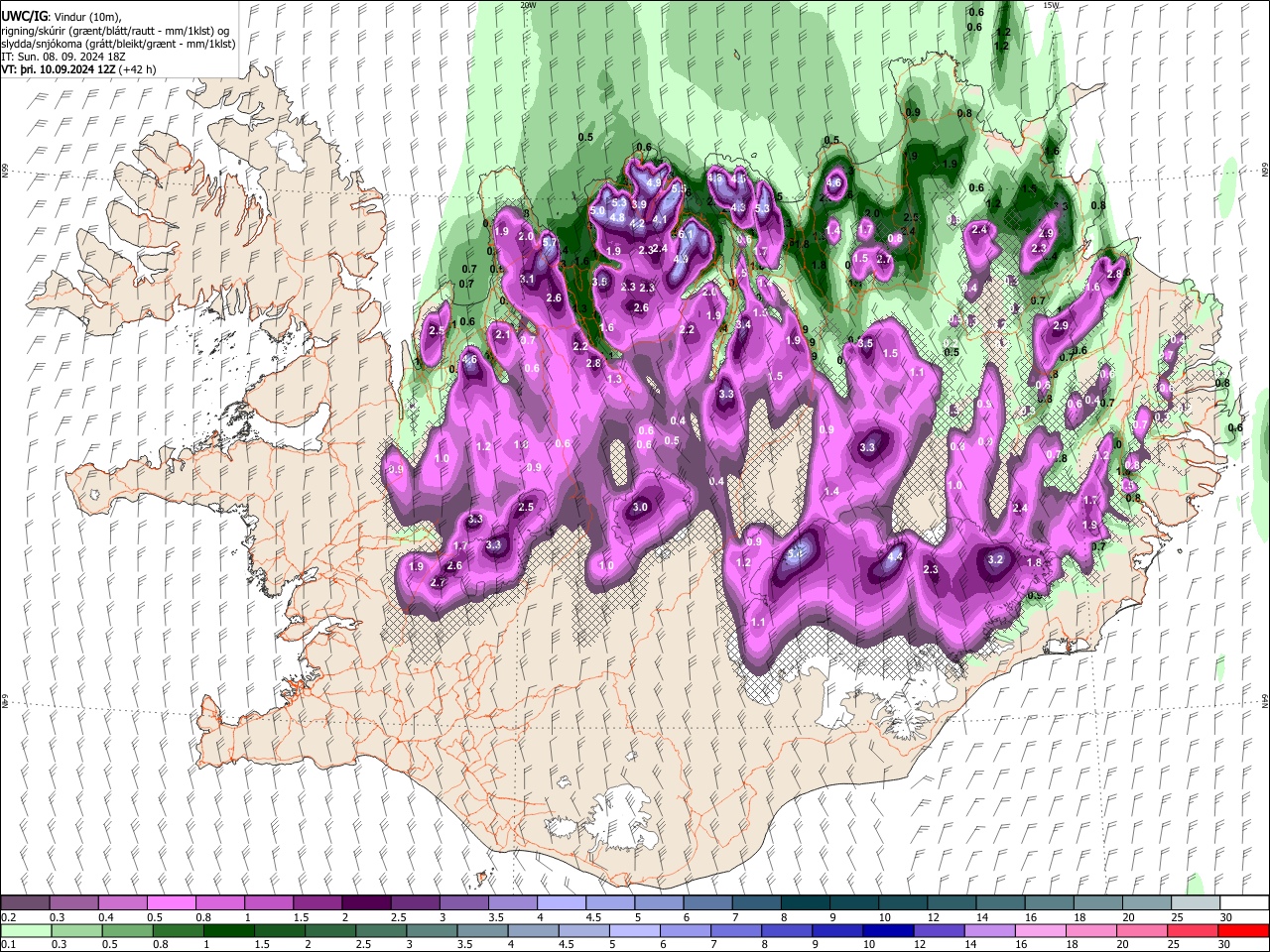Select the grey-green rain swatch between 3 and 3.5

pyautogui.click(x=431, y=930)
